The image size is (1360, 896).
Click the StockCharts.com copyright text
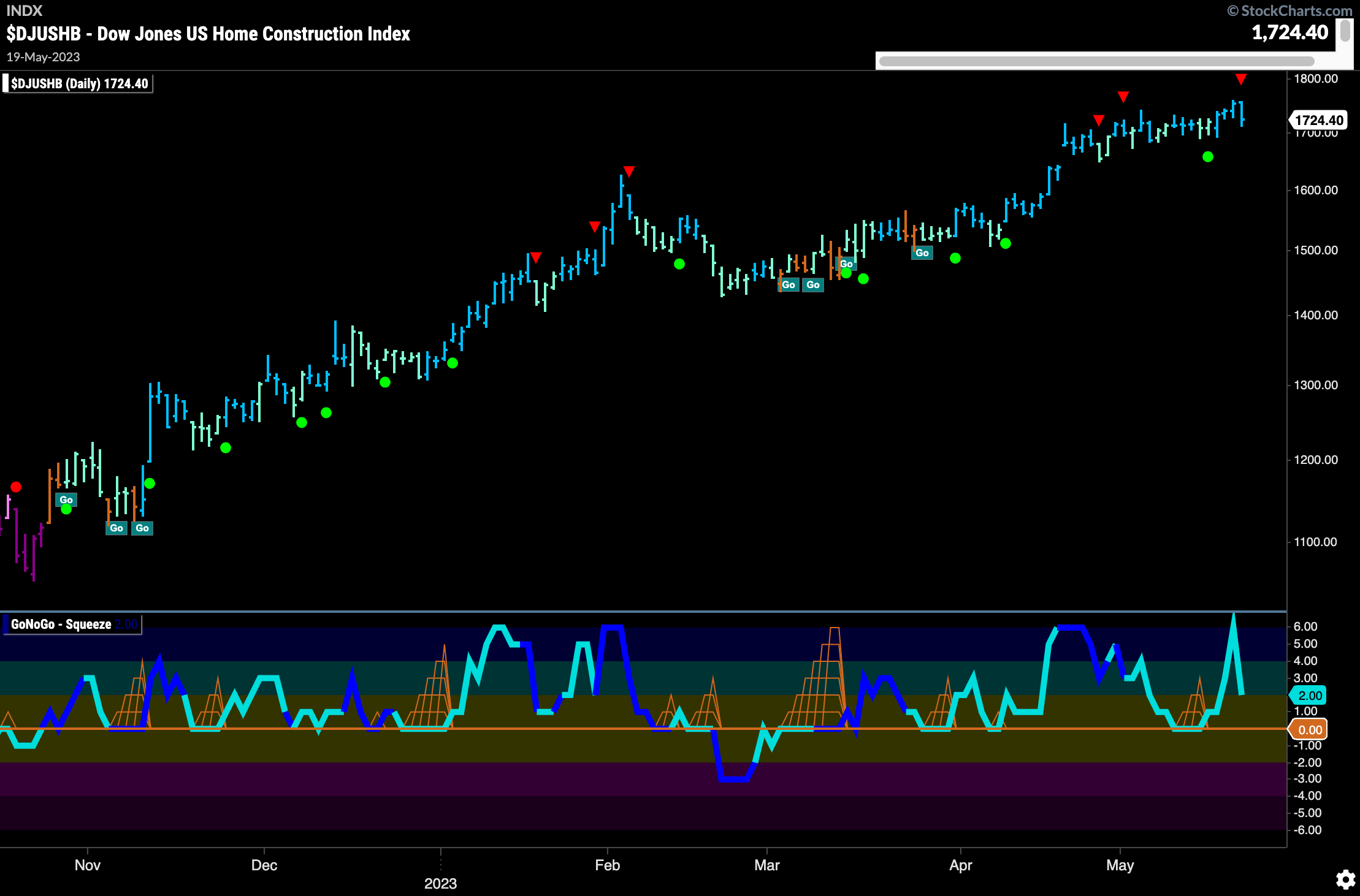(1289, 10)
